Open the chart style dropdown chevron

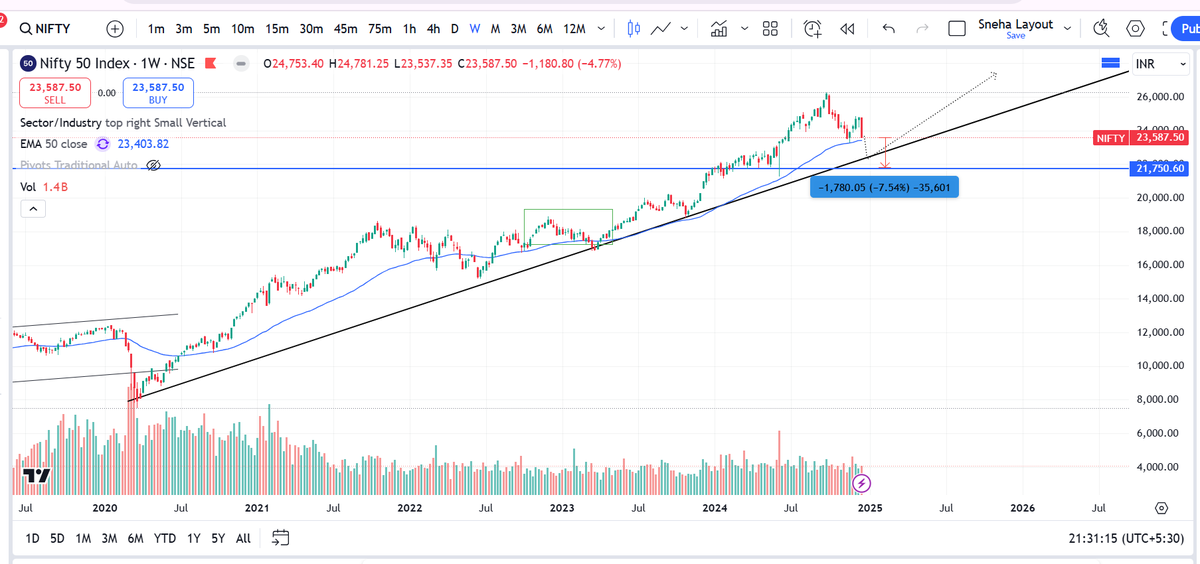coord(684,29)
